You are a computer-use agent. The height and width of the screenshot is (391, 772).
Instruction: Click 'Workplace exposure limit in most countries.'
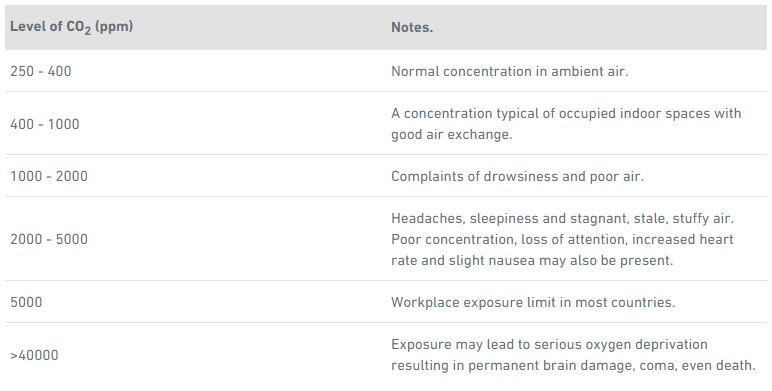pyautogui.click(x=533, y=302)
